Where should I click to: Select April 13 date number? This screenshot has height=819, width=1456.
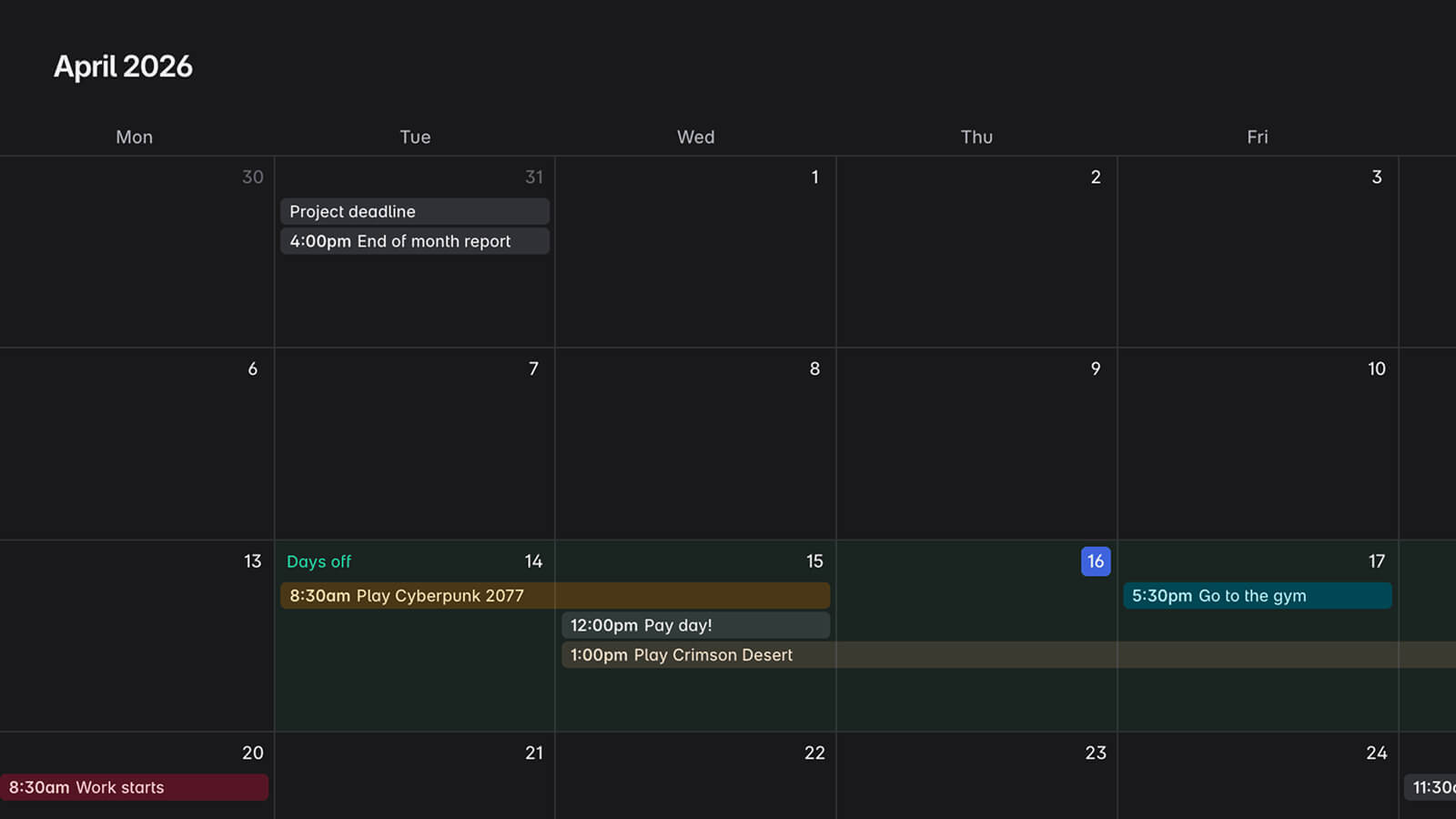click(x=253, y=561)
